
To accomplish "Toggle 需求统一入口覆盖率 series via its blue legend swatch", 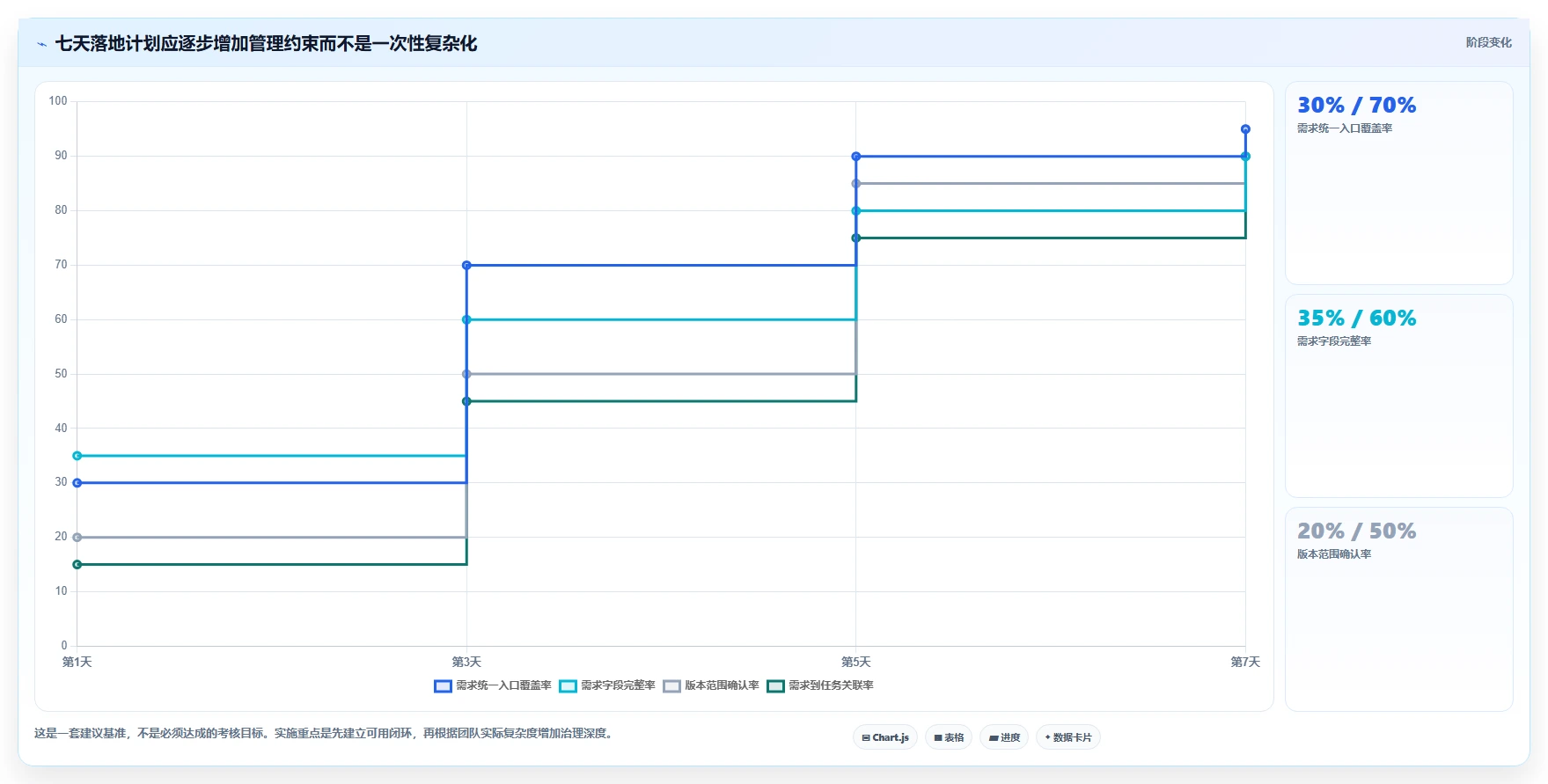I will coord(443,685).
